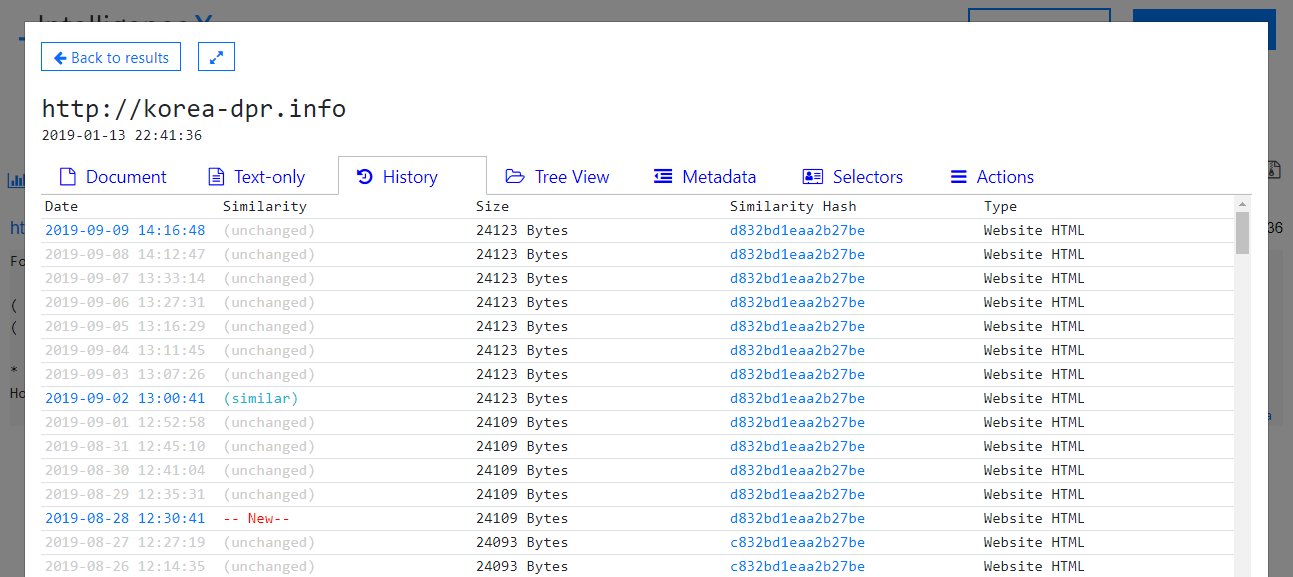This screenshot has height=577, width=1293.
Task: Click the Date column header
Action: click(x=61, y=206)
